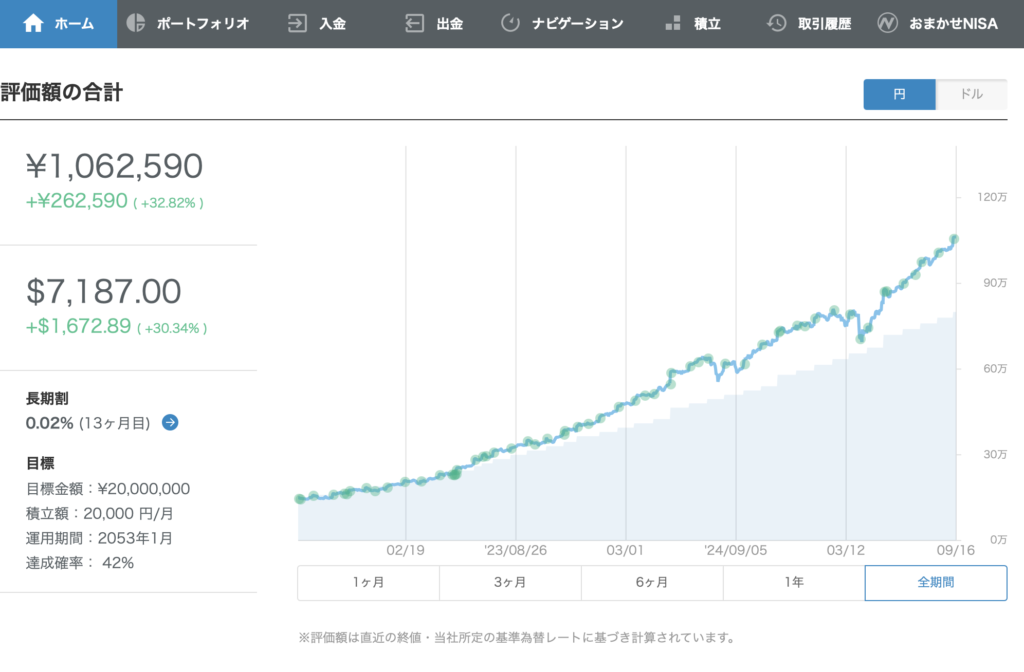
Task: Click the Home house icon
Action: pos(33,23)
